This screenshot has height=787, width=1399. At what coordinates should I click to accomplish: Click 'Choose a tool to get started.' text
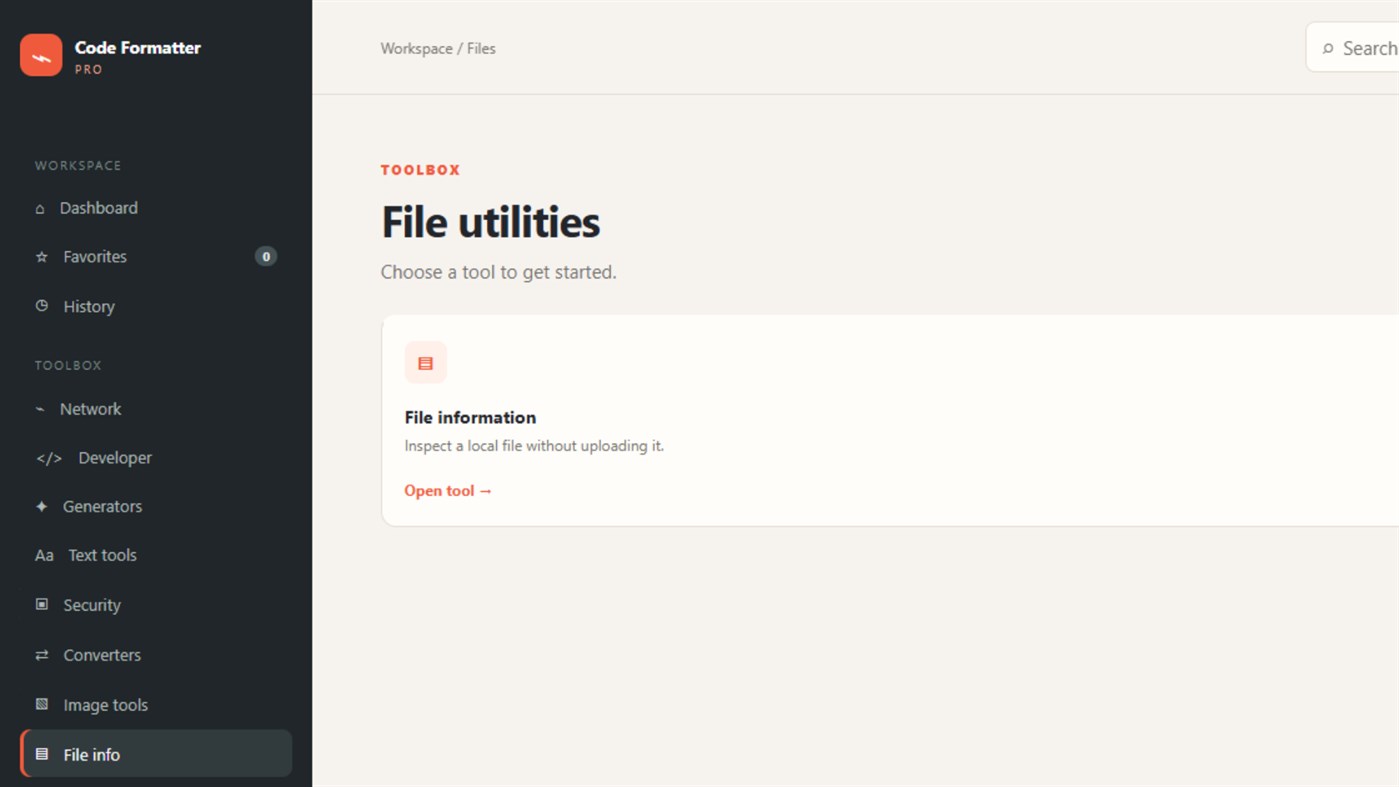[x=499, y=272]
